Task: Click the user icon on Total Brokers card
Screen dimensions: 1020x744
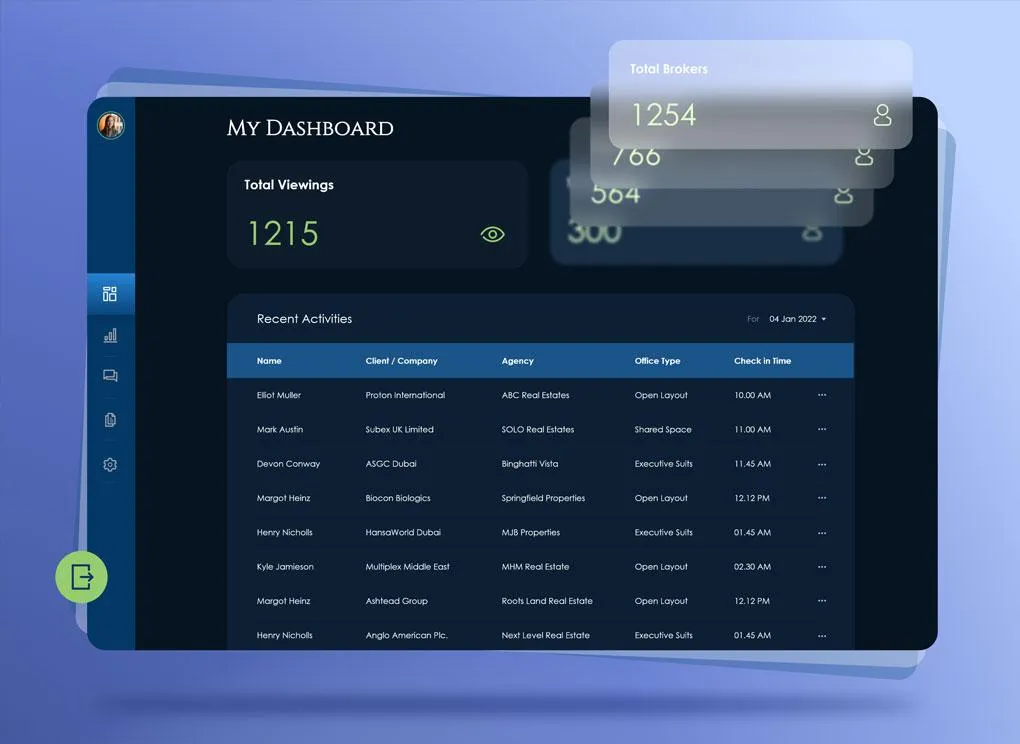Action: 882,114
